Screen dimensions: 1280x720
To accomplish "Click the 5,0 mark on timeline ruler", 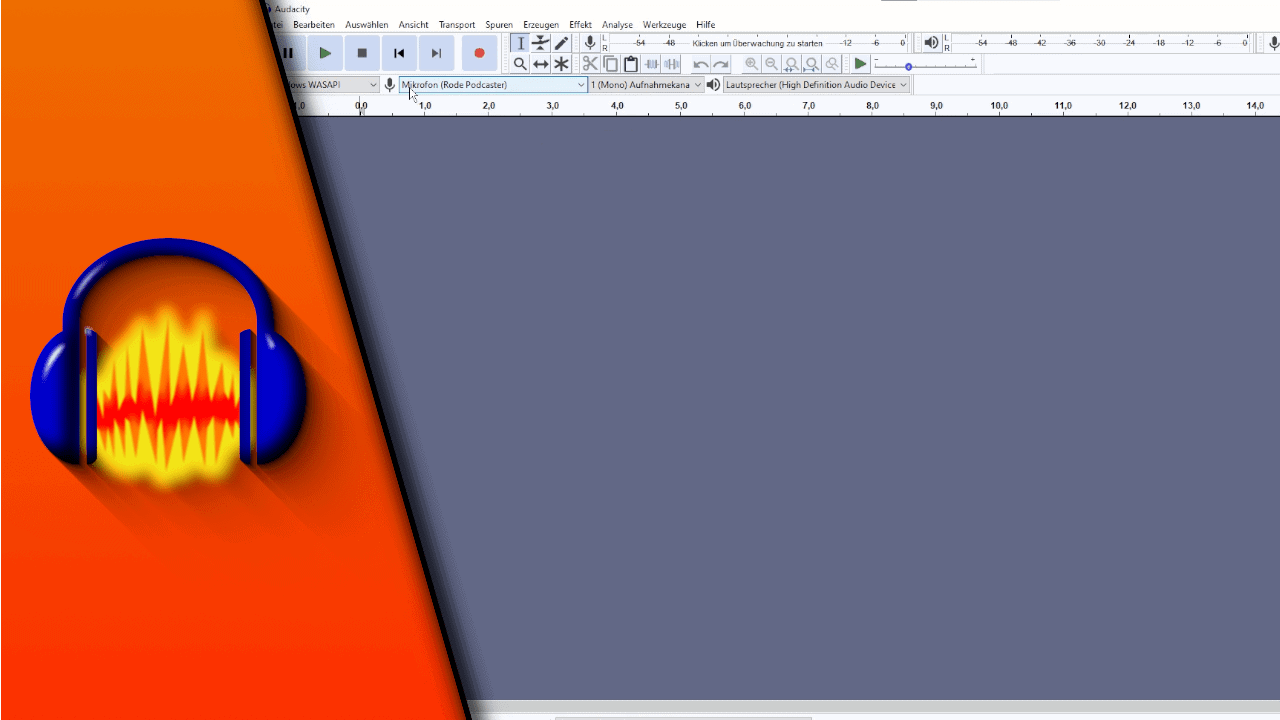I will click(681, 105).
